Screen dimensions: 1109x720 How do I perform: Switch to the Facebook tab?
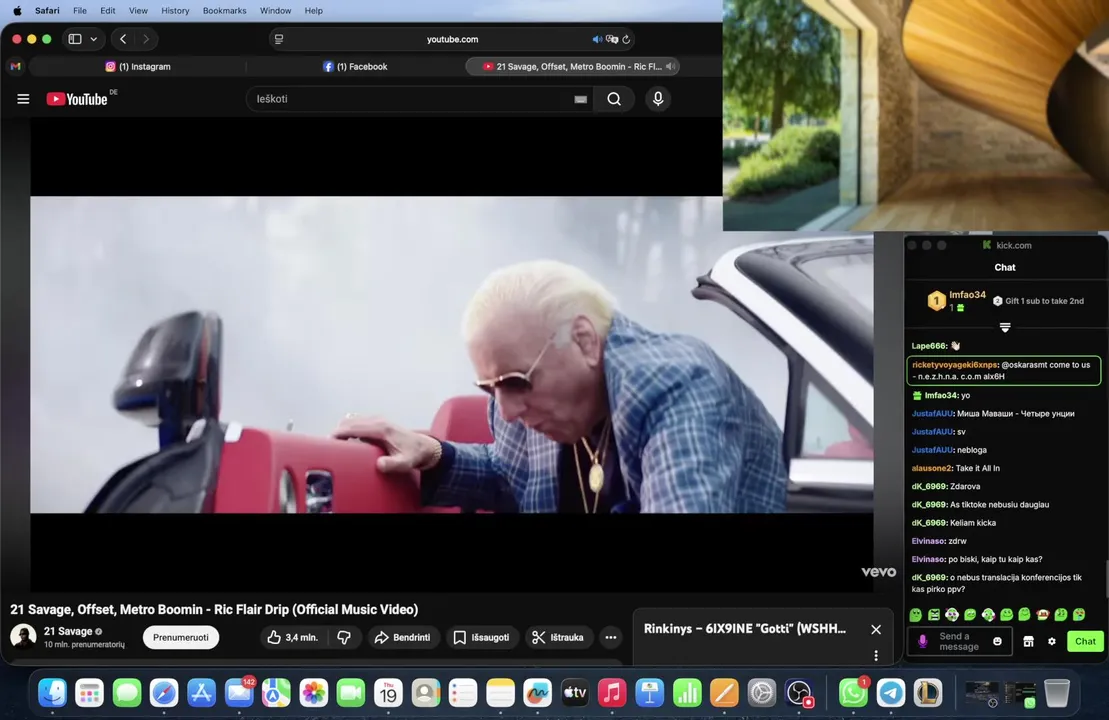tap(355, 66)
